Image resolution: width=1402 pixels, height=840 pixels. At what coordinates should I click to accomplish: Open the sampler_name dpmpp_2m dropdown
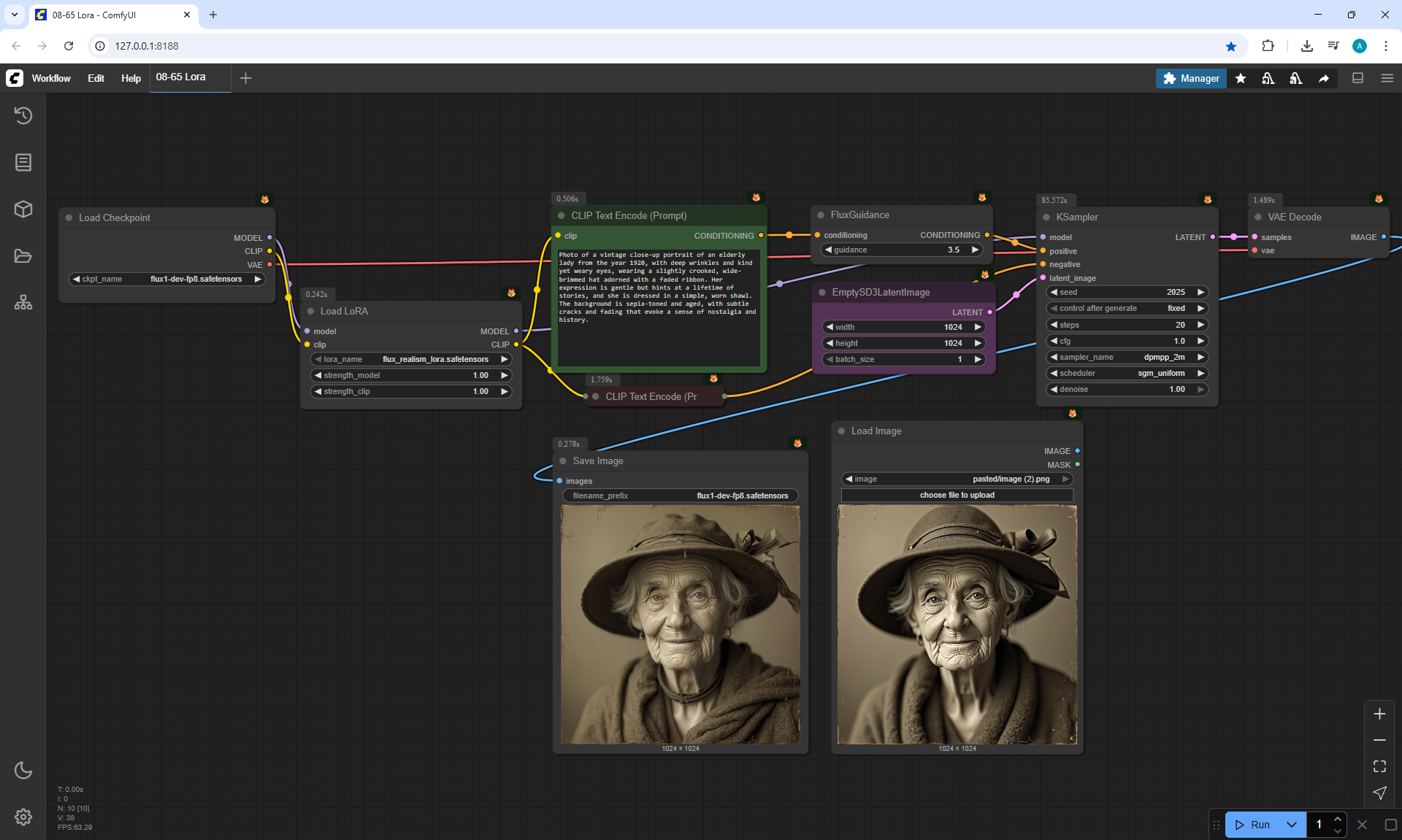1127,357
